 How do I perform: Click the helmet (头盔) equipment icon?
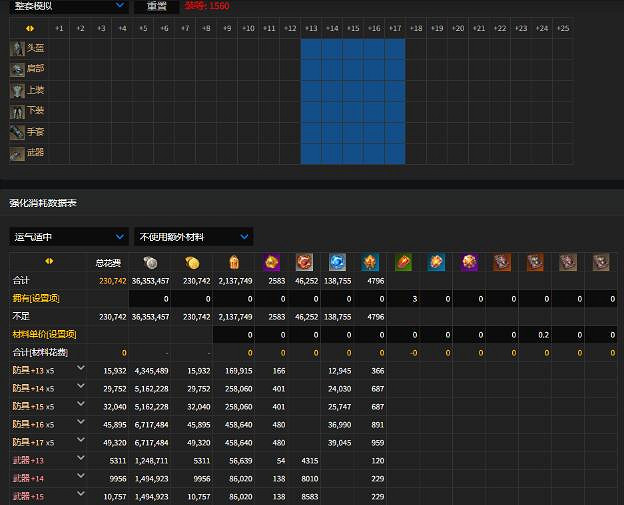click(x=17, y=48)
